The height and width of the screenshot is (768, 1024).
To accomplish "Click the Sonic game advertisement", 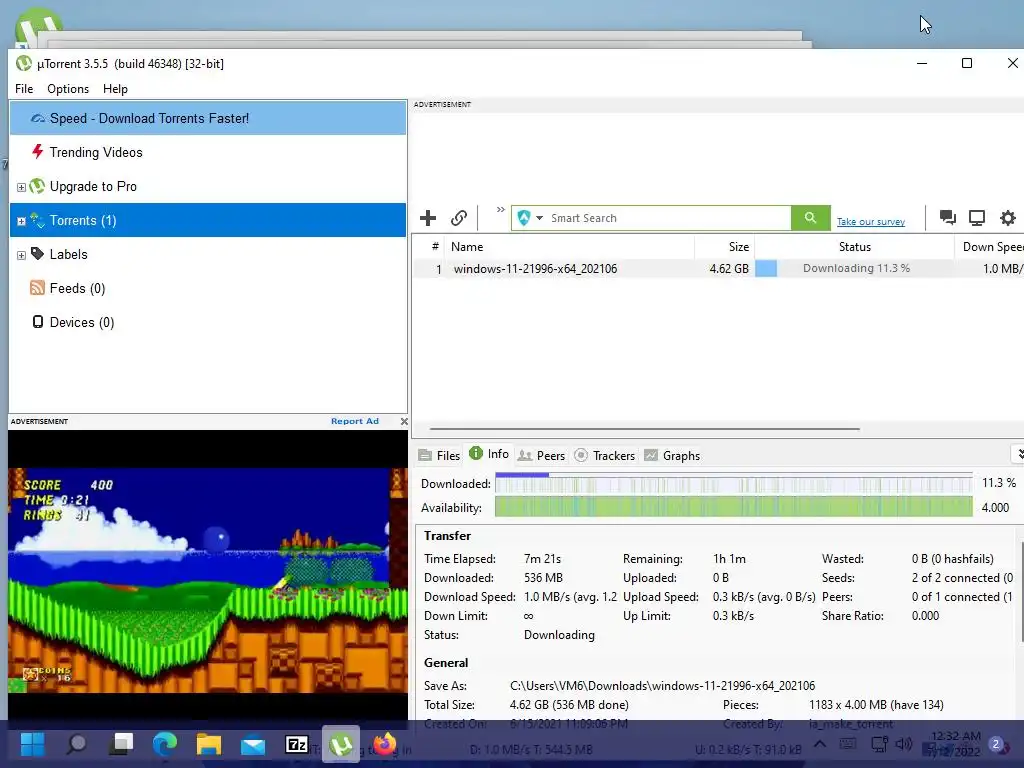I will pyautogui.click(x=208, y=580).
